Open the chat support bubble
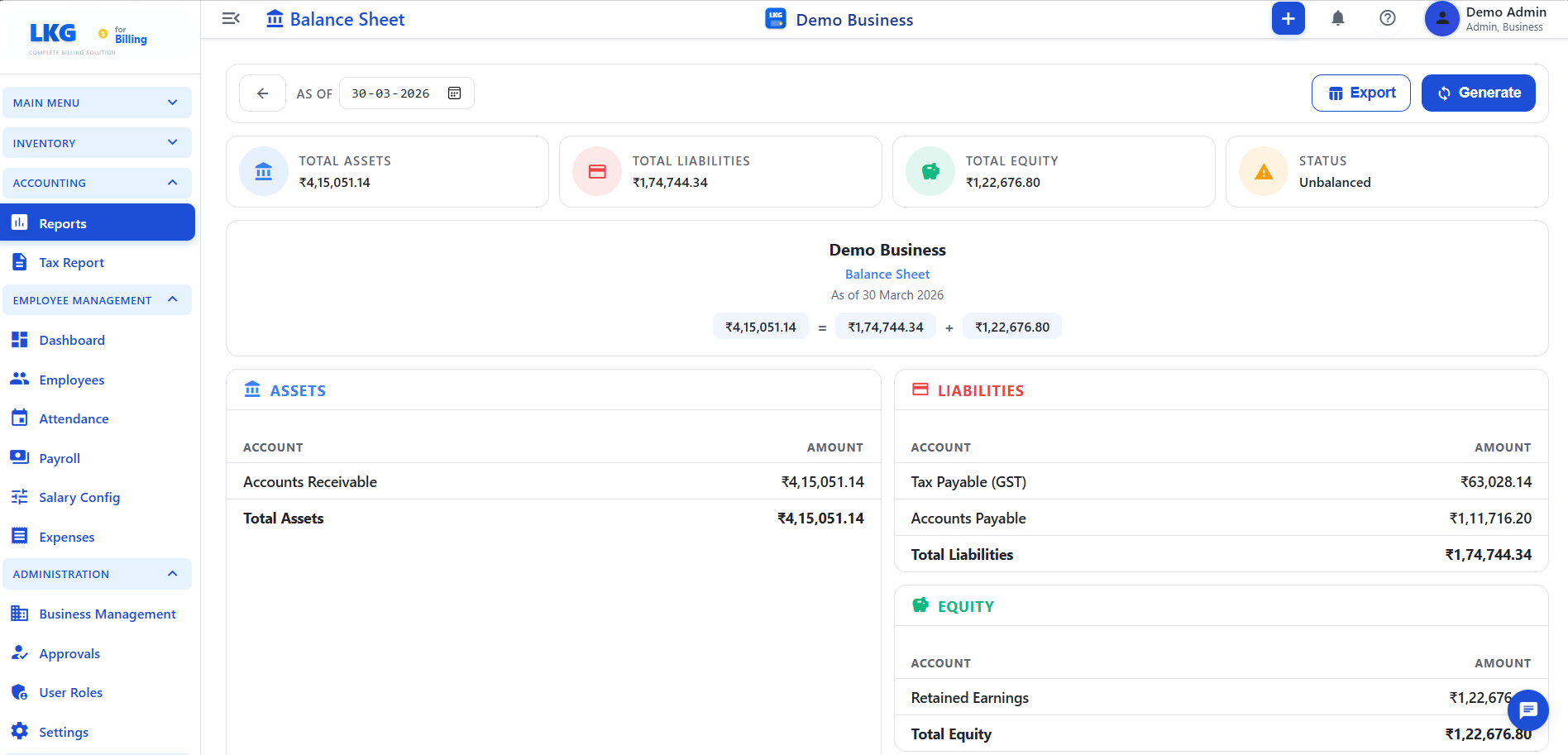The height and width of the screenshot is (755, 1568). point(1527,710)
